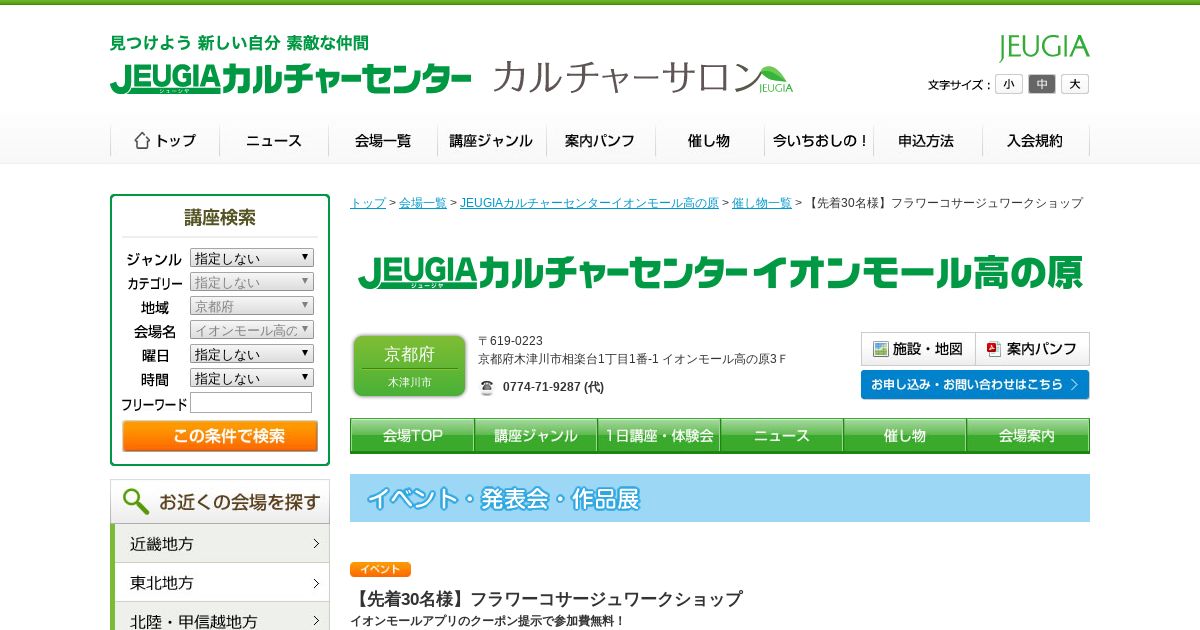Open ニュース in the main navigation
This screenshot has height=630, width=1200.
pyautogui.click(x=274, y=141)
